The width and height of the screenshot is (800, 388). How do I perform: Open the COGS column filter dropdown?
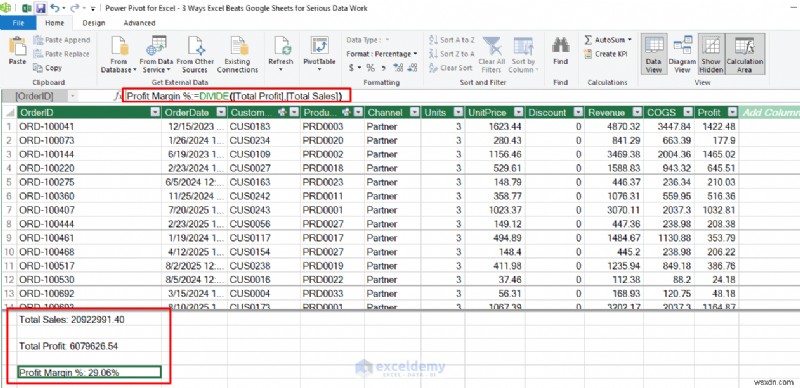point(688,113)
